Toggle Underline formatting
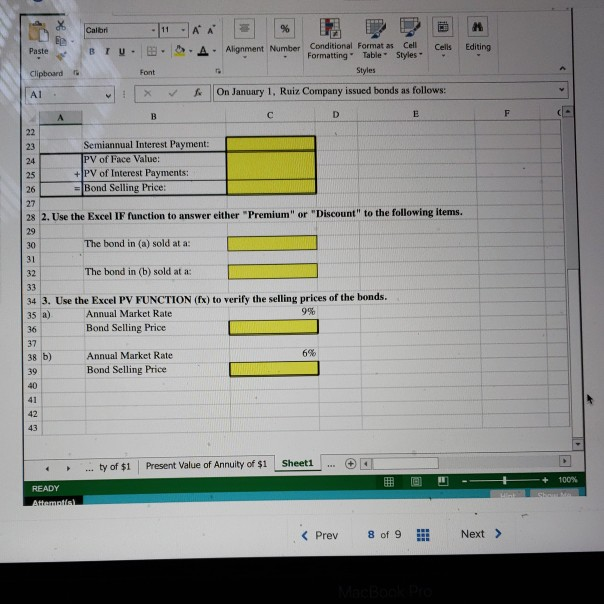 click(x=122, y=52)
